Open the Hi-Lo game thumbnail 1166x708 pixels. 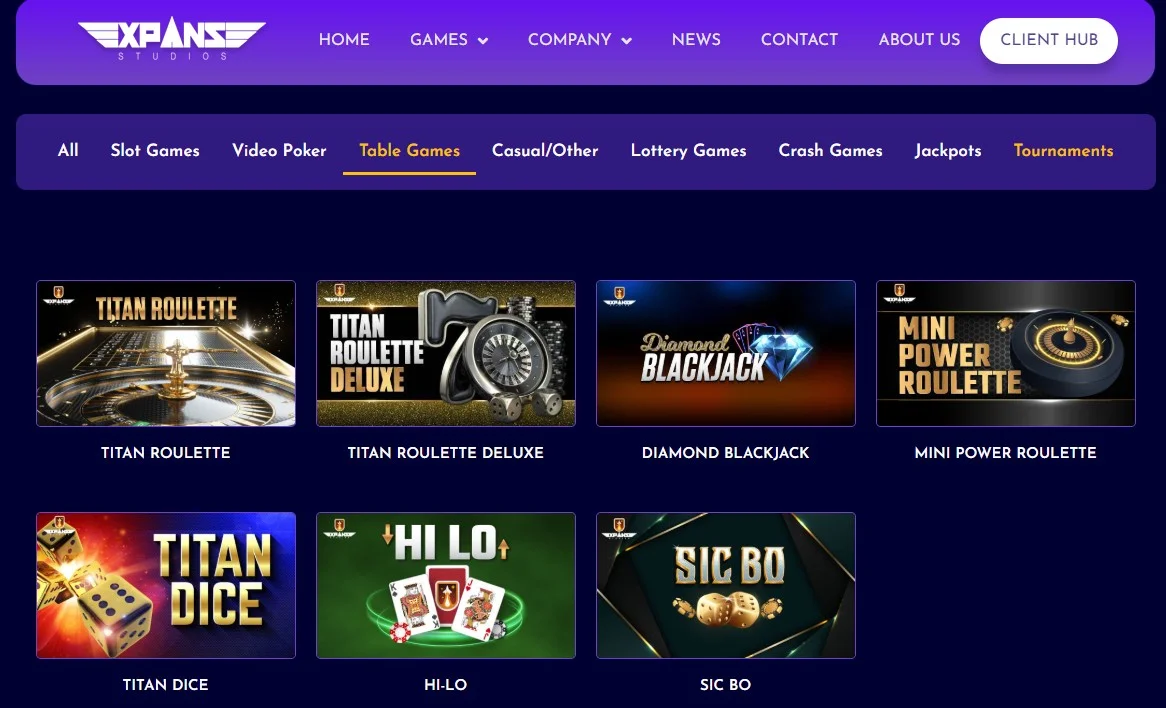pyautogui.click(x=445, y=585)
